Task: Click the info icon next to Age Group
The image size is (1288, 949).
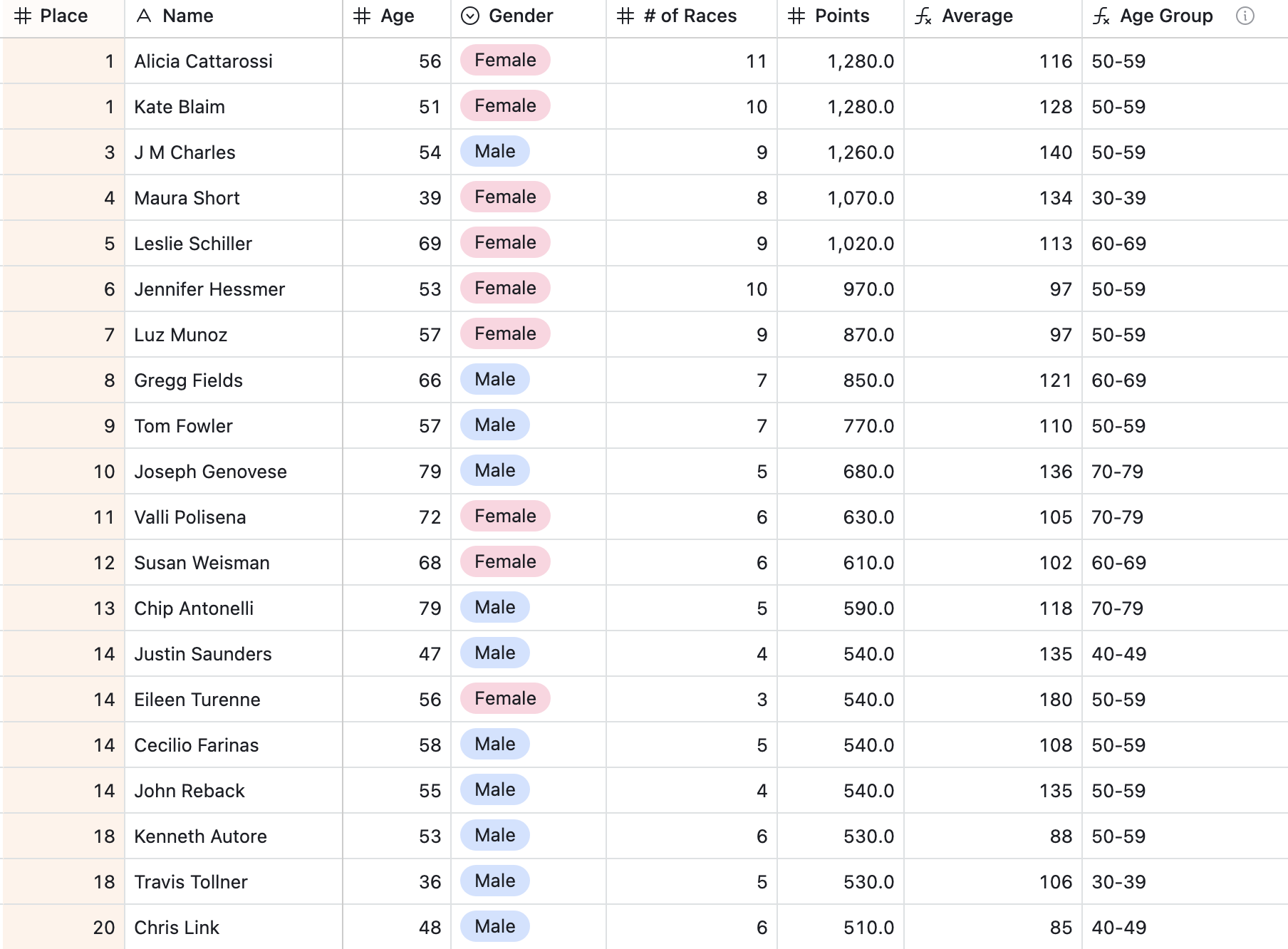Action: (x=1245, y=16)
